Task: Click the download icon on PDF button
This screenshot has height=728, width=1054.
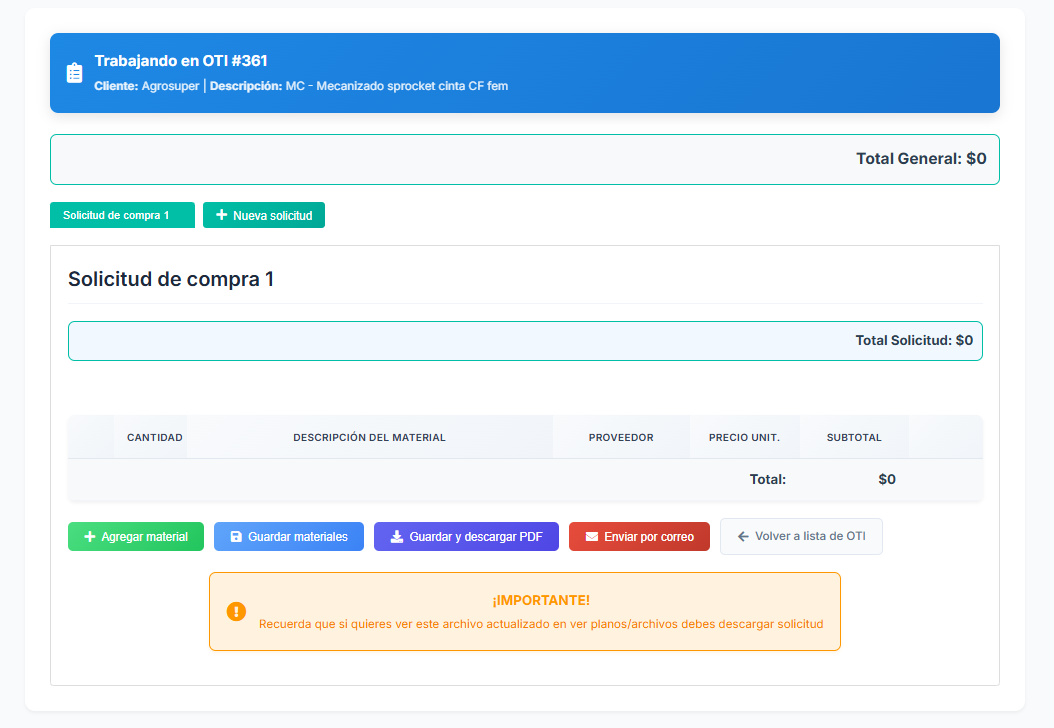Action: point(397,537)
